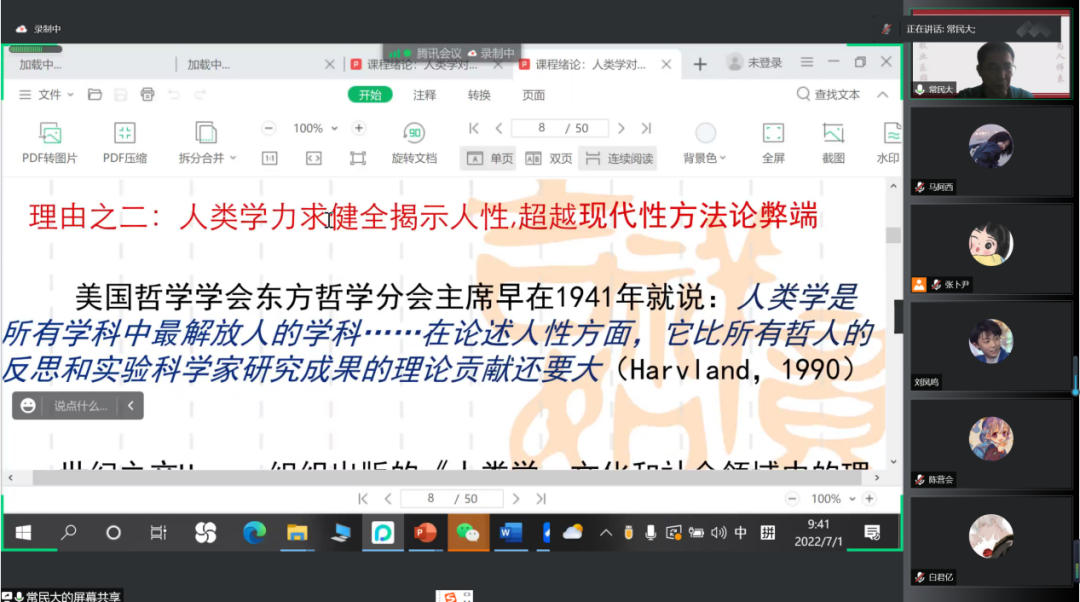Open the 文件 menu dropdown
This screenshot has width=1080, height=602.
click(48, 95)
